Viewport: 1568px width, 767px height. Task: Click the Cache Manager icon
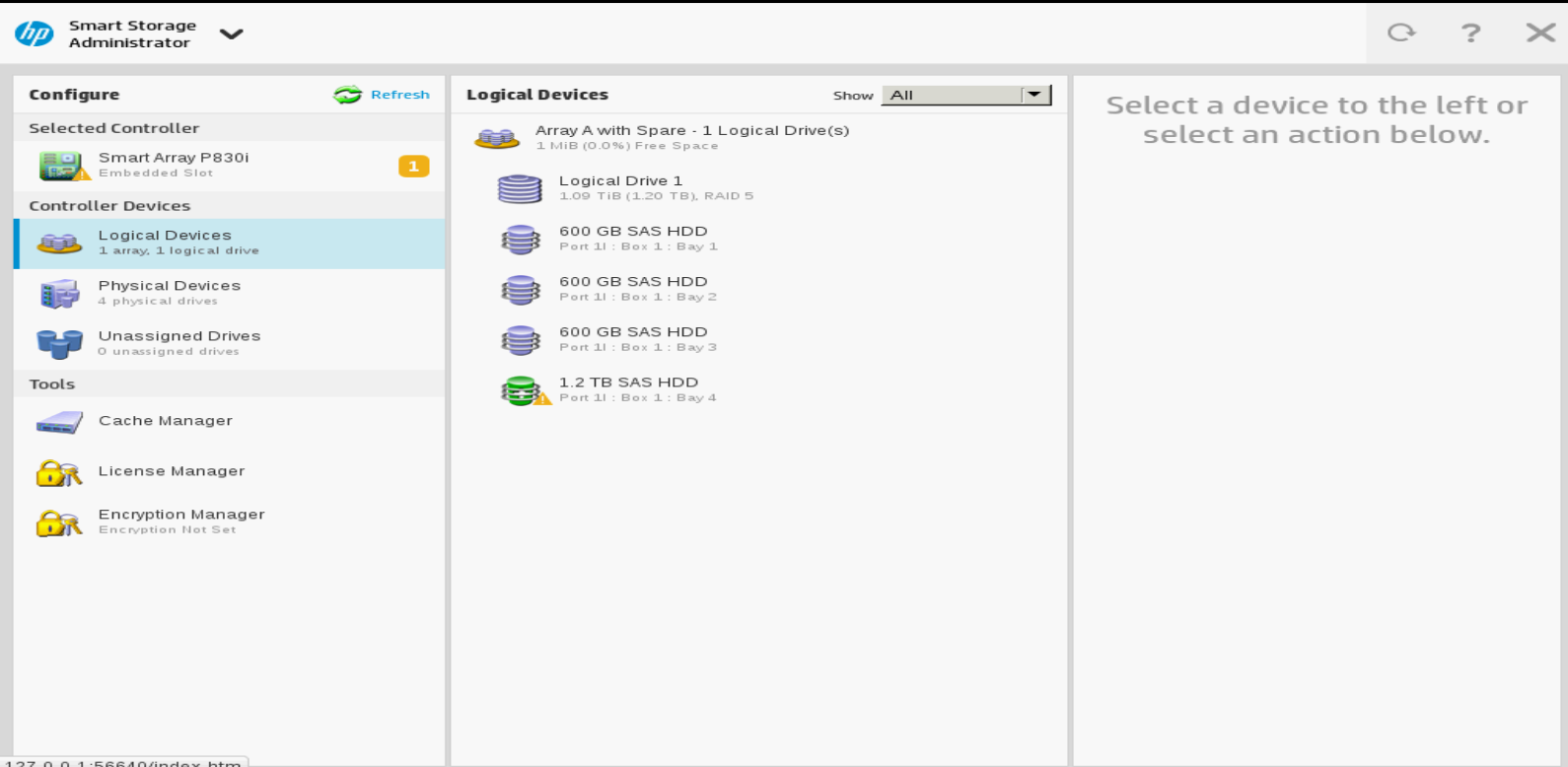59,422
